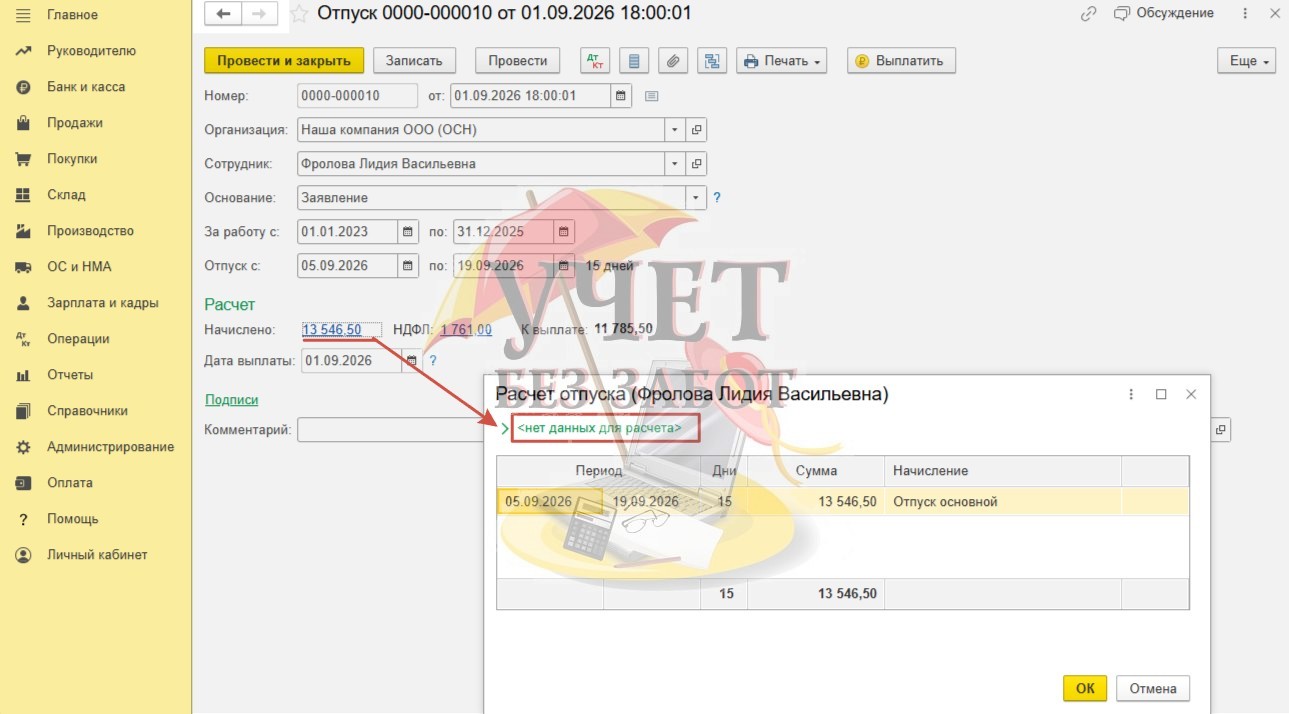1289x714 pixels.
Task: Click the Выплатить button
Action: [x=901, y=61]
